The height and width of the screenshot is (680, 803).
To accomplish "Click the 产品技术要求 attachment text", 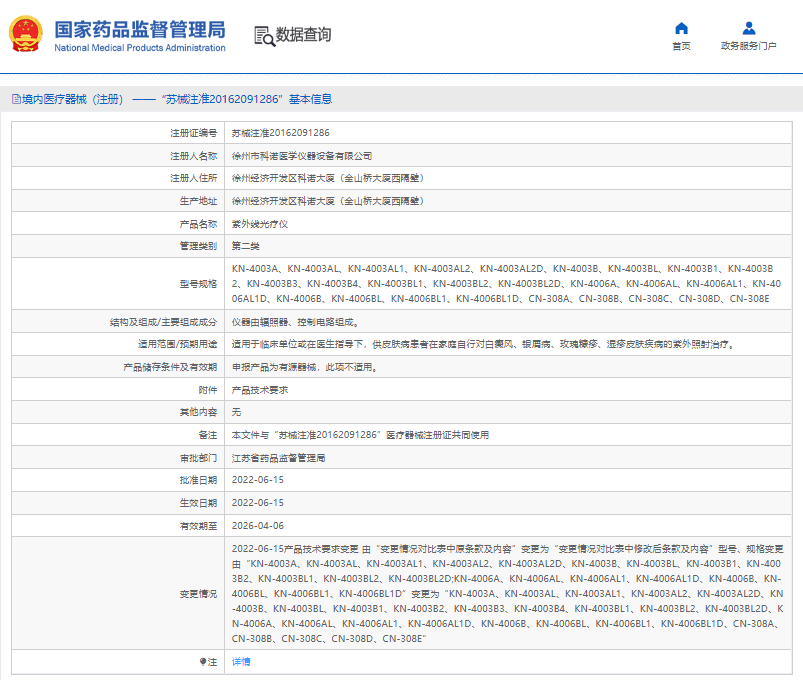I will coord(260,390).
